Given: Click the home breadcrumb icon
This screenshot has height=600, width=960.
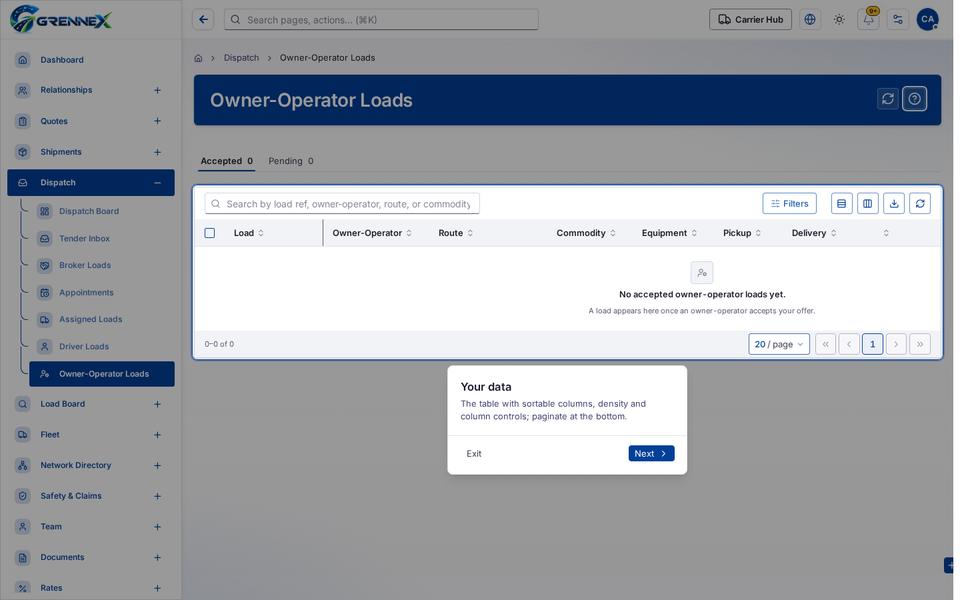Looking at the screenshot, I should 198,58.
